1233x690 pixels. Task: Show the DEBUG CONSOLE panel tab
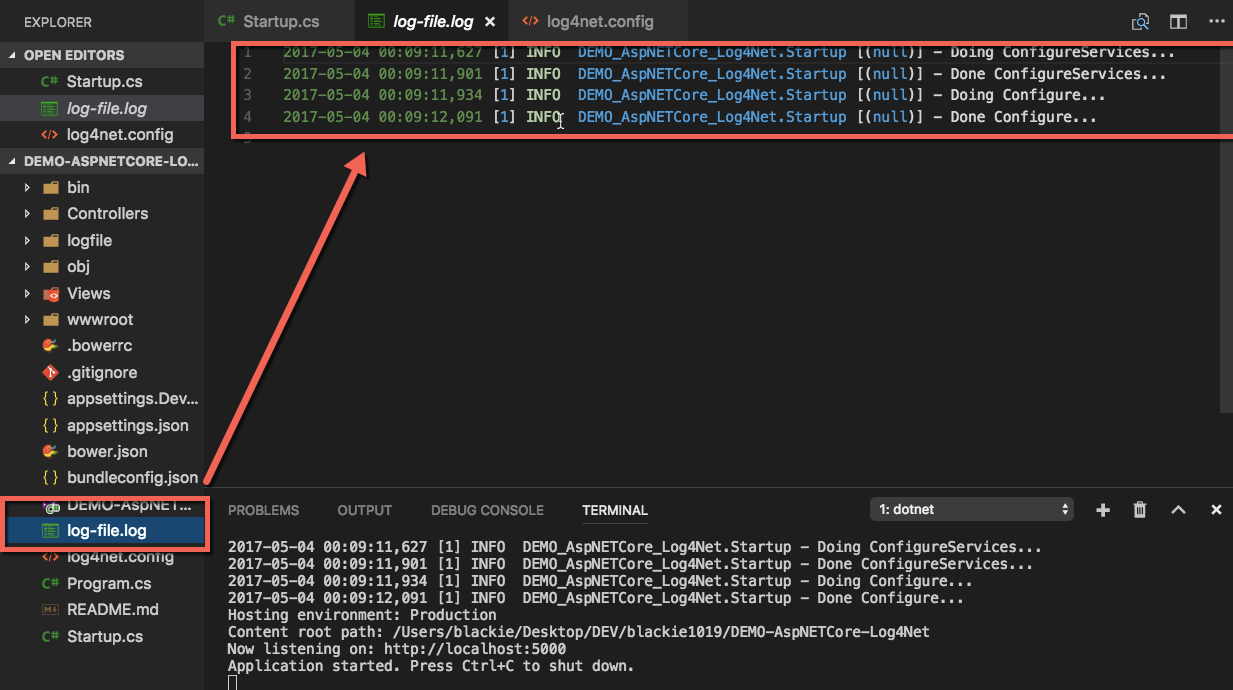tap(487, 510)
